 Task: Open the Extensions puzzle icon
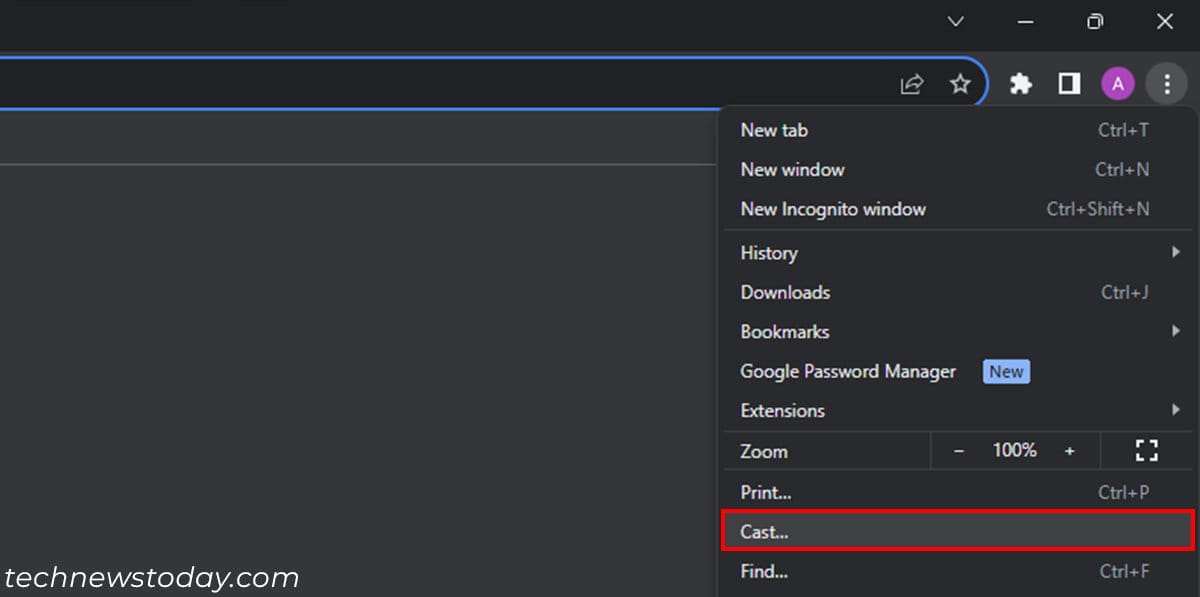coord(1020,83)
